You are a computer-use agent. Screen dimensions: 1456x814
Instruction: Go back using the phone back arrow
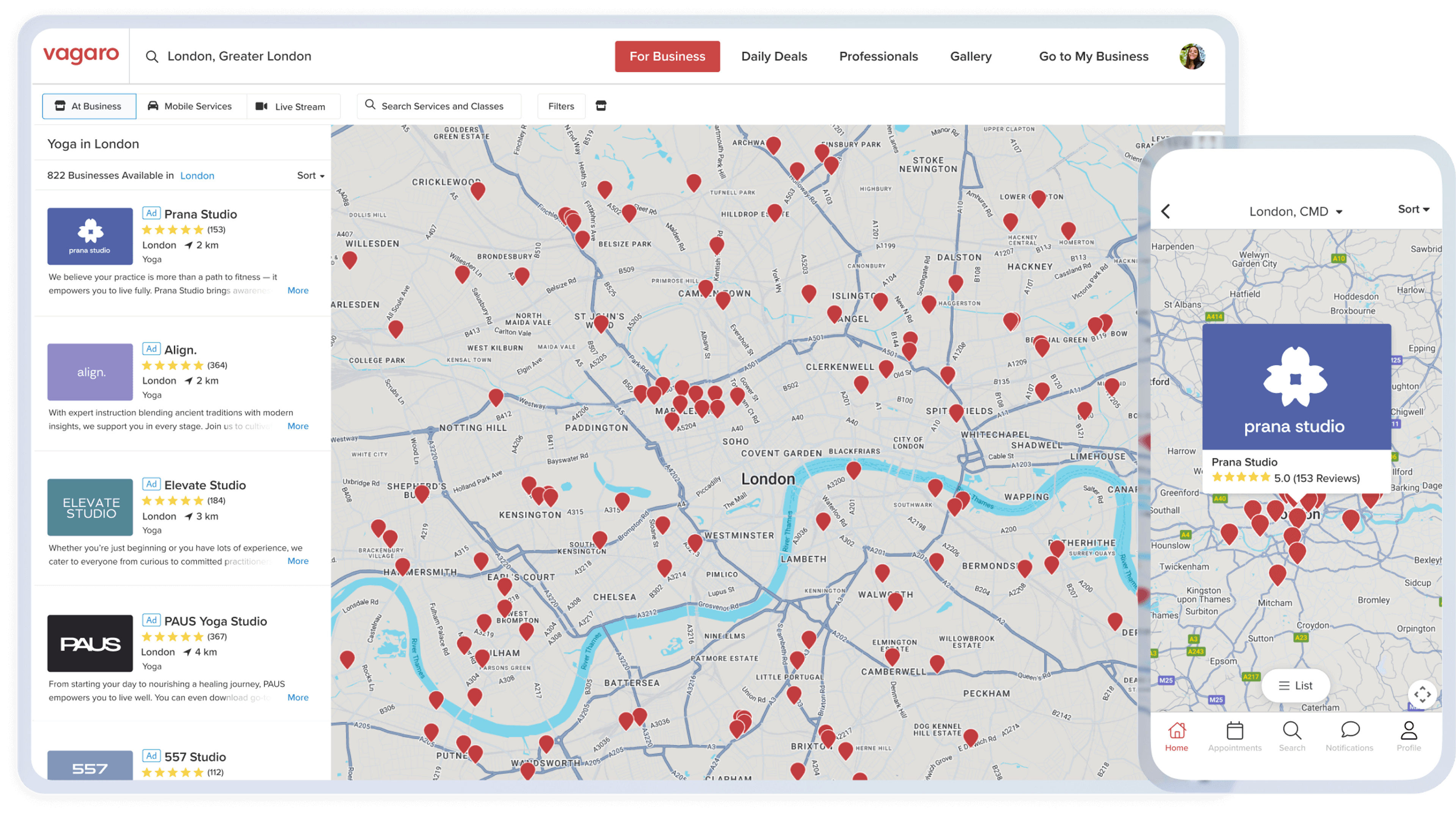tap(1166, 212)
